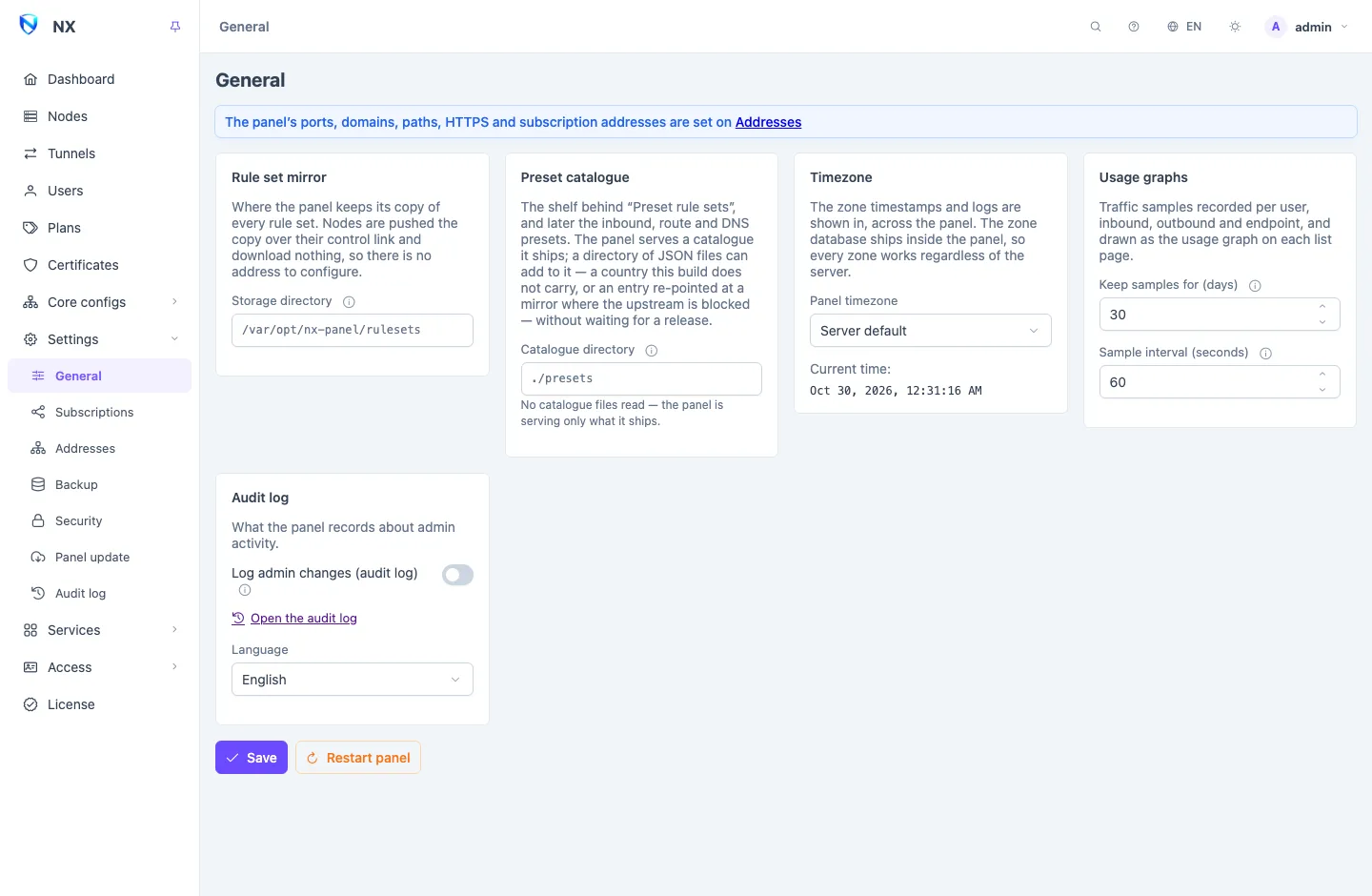
Task: Decrease Keep samples days stepper down
Action: (x=1322, y=322)
